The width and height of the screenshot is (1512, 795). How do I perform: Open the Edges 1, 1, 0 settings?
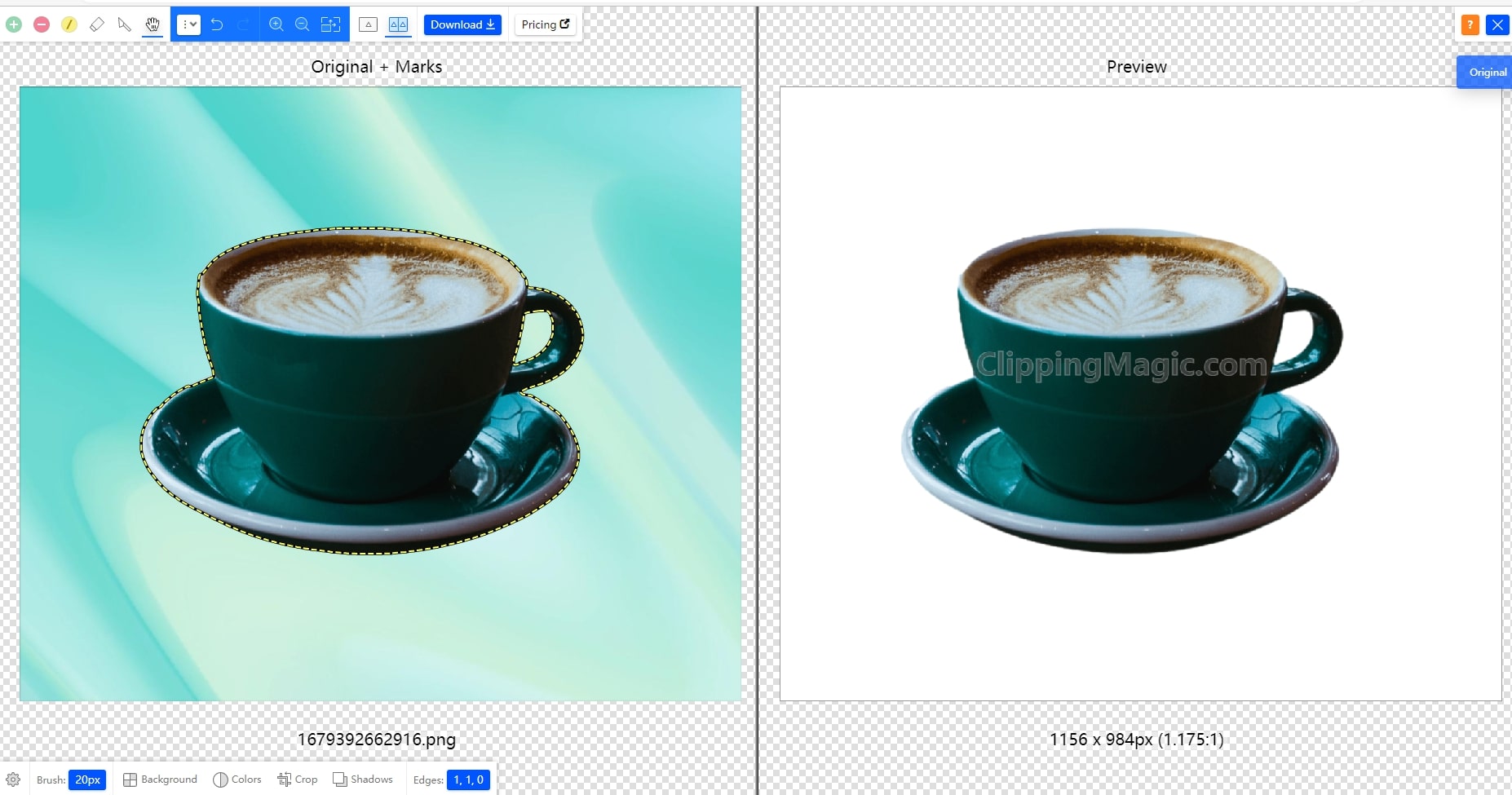point(468,780)
